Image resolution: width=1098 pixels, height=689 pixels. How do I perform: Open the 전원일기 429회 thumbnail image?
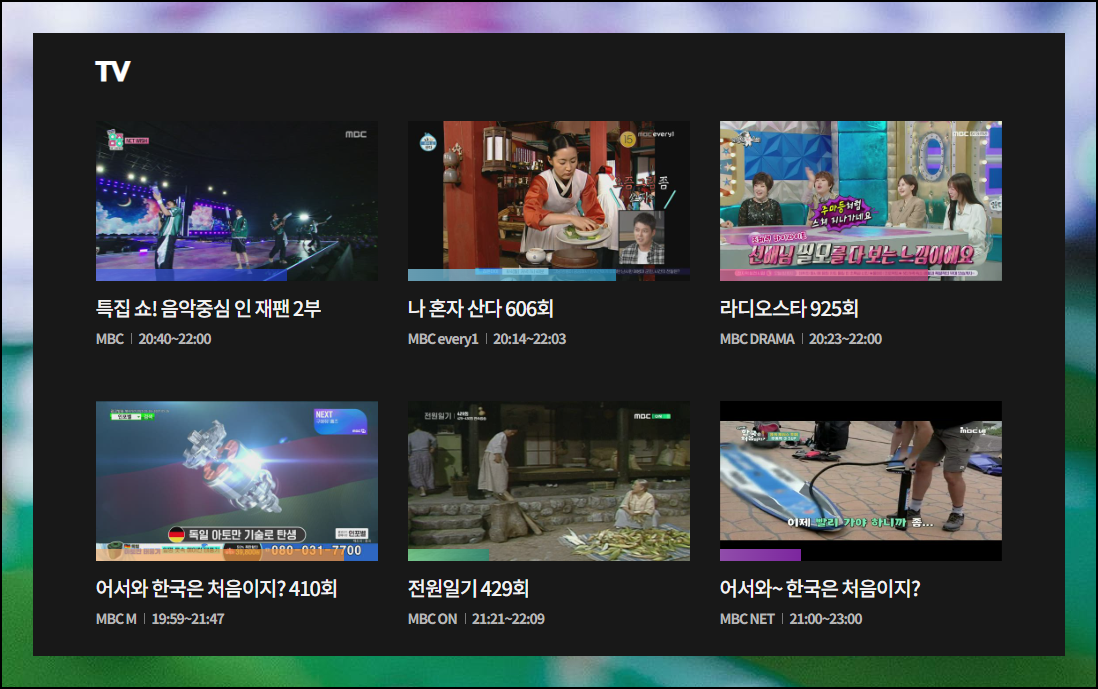(549, 481)
